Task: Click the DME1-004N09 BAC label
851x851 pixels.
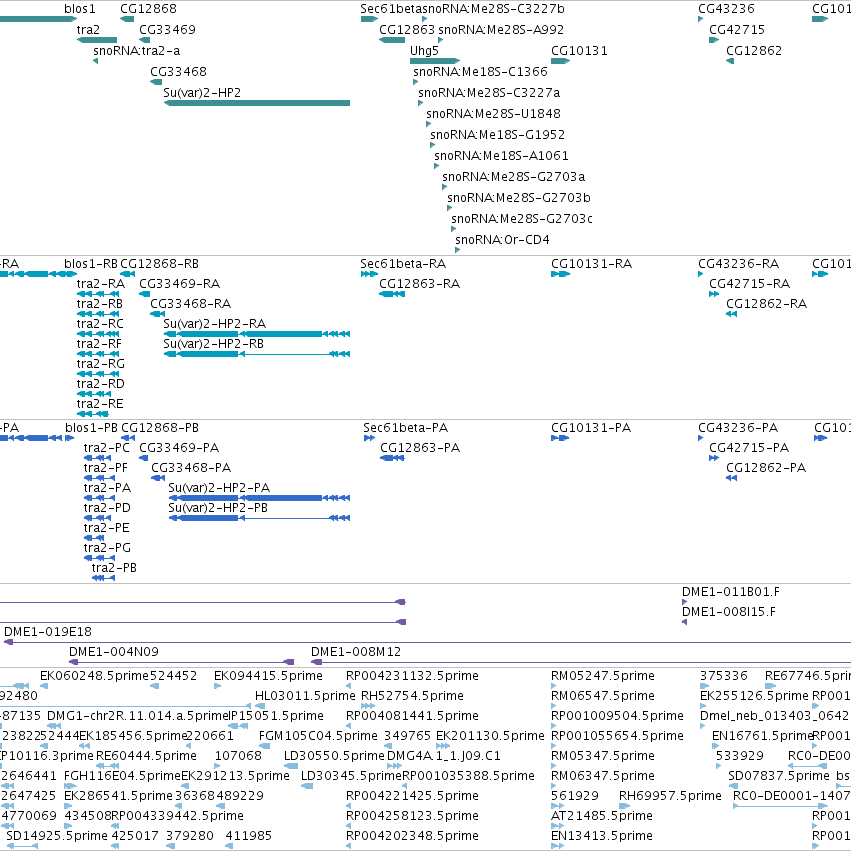Action: pos(114,652)
